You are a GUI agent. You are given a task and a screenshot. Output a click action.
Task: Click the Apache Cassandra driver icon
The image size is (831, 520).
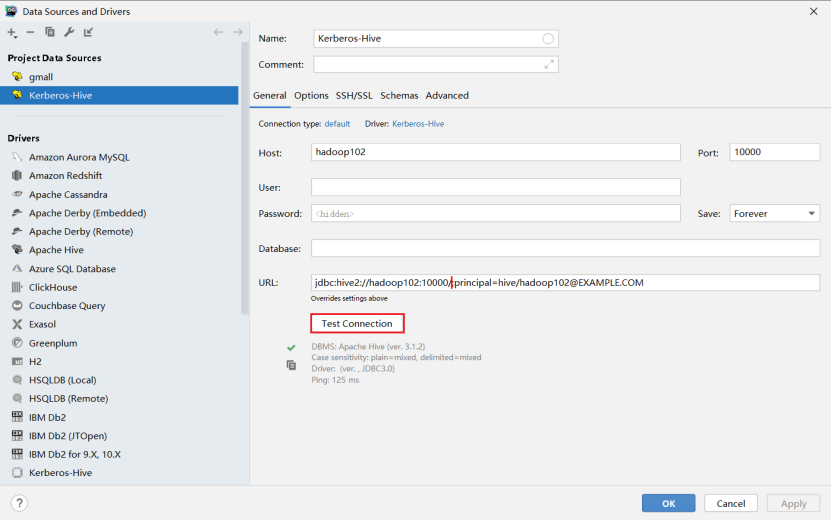click(17, 194)
